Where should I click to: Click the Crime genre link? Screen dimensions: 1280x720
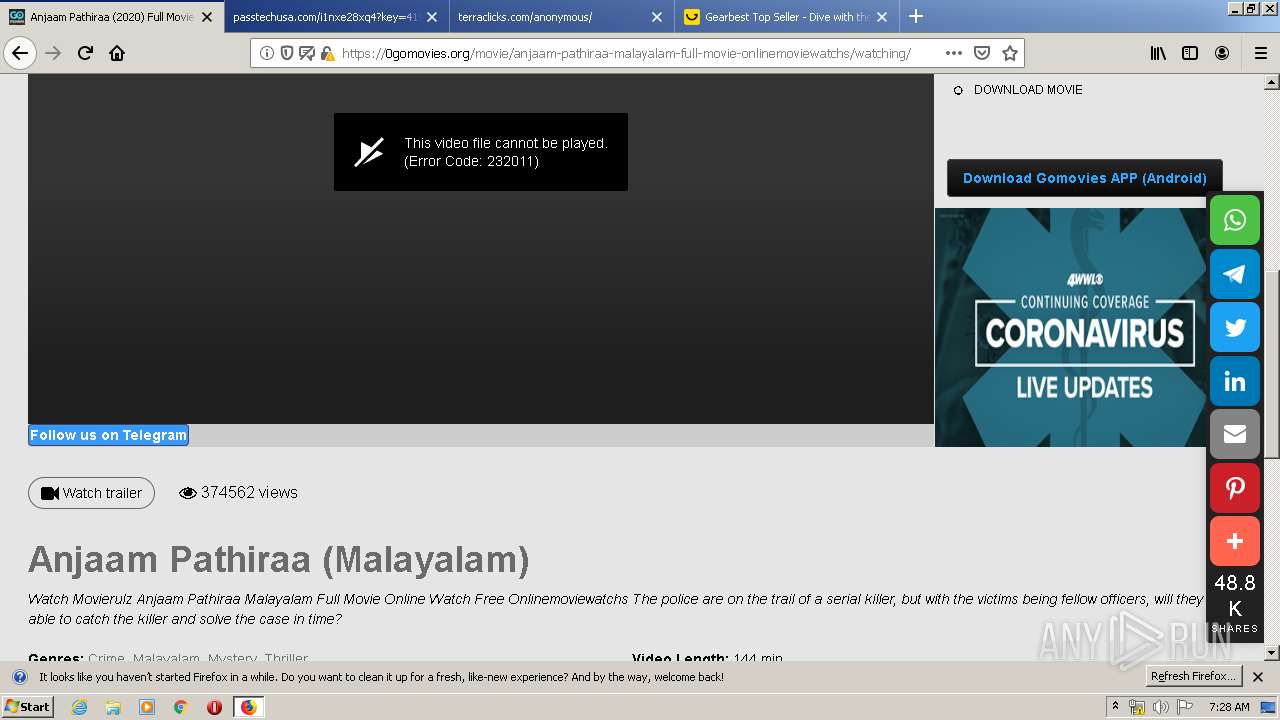point(106,659)
